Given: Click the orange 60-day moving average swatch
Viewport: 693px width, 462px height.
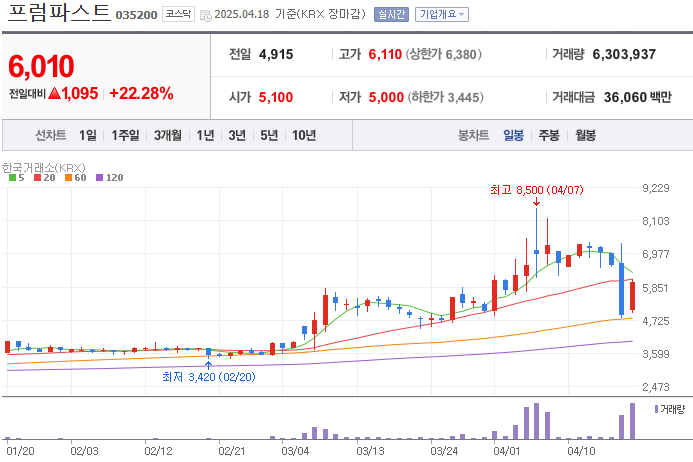Looking at the screenshot, I should point(68,178).
